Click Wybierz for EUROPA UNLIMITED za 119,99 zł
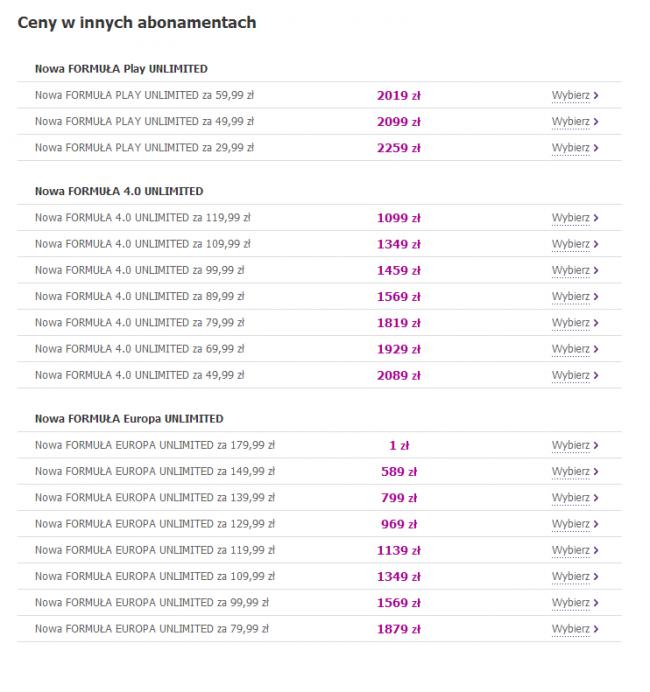The image size is (650, 692). coord(575,550)
